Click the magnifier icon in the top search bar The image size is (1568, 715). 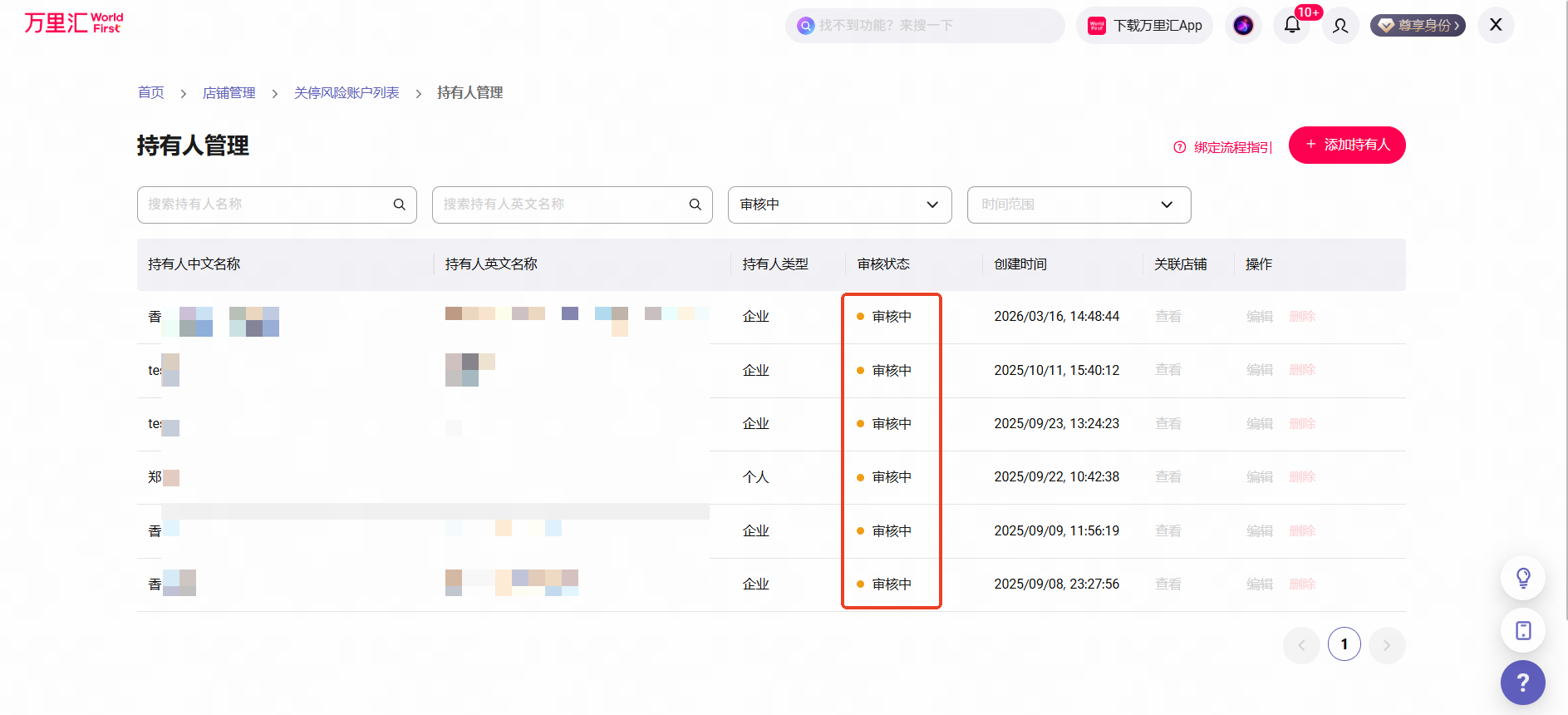coord(805,26)
